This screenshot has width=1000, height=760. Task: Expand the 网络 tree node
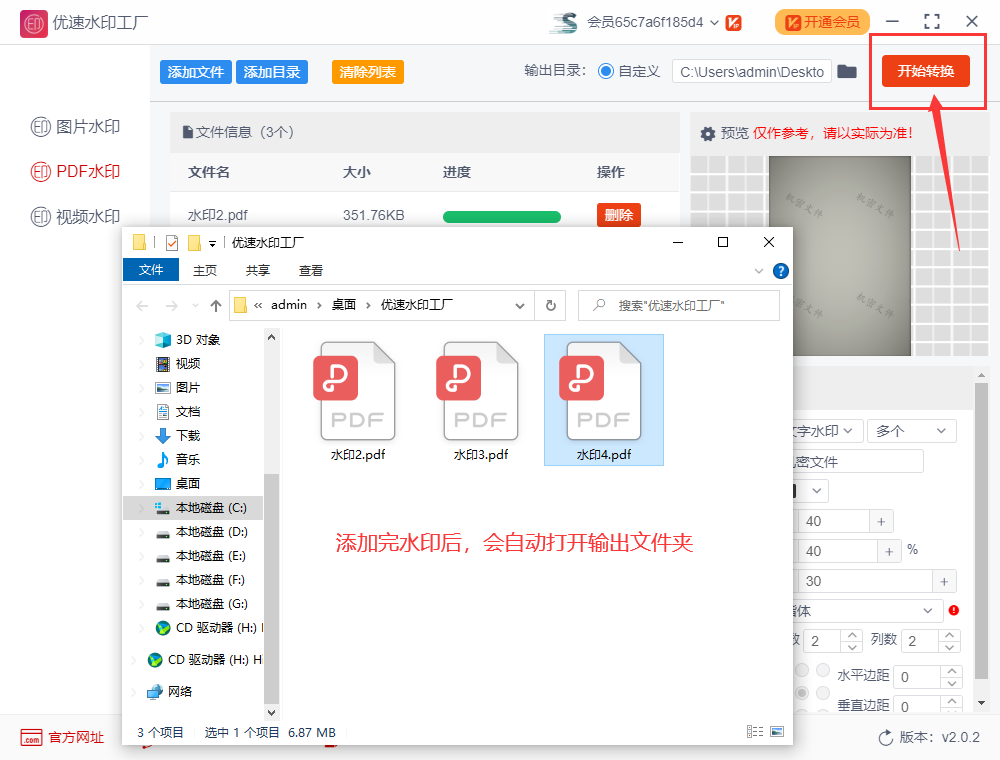point(133,692)
